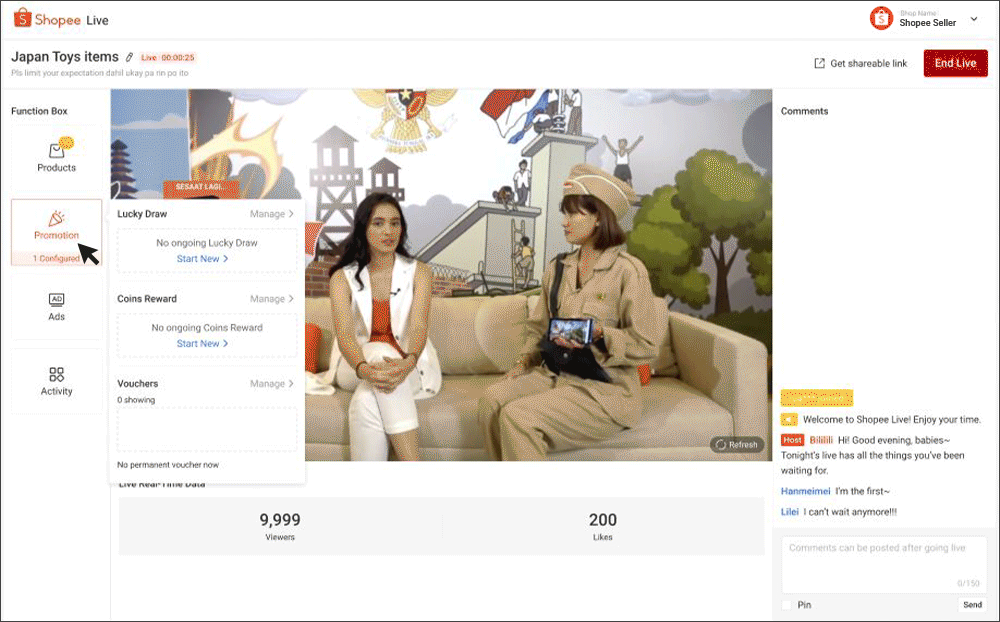Image resolution: width=1000 pixels, height=622 pixels.
Task: Enable the Pin checkbox below the comments
Action: [x=786, y=604]
